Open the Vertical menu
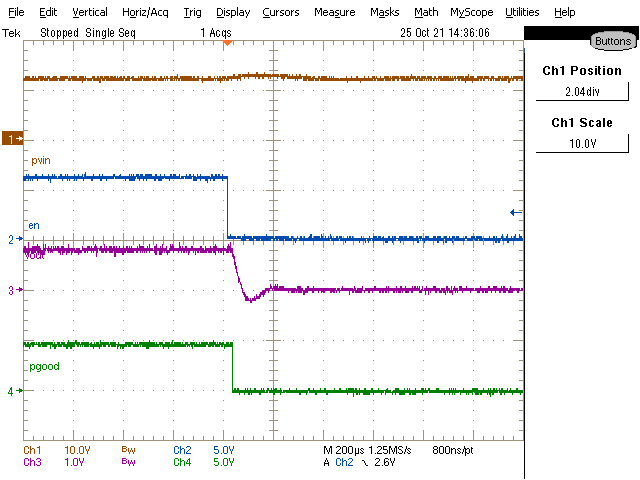The image size is (640, 480). (x=90, y=12)
